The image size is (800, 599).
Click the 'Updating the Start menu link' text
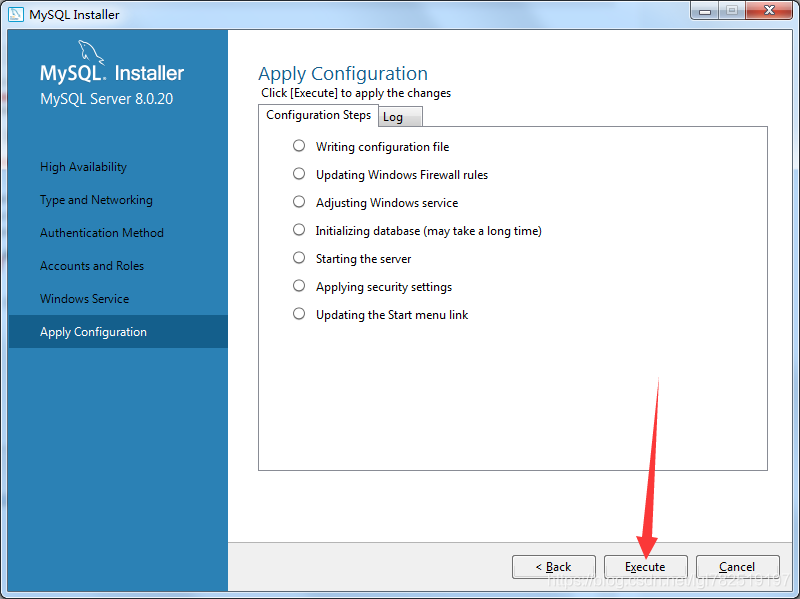(392, 315)
